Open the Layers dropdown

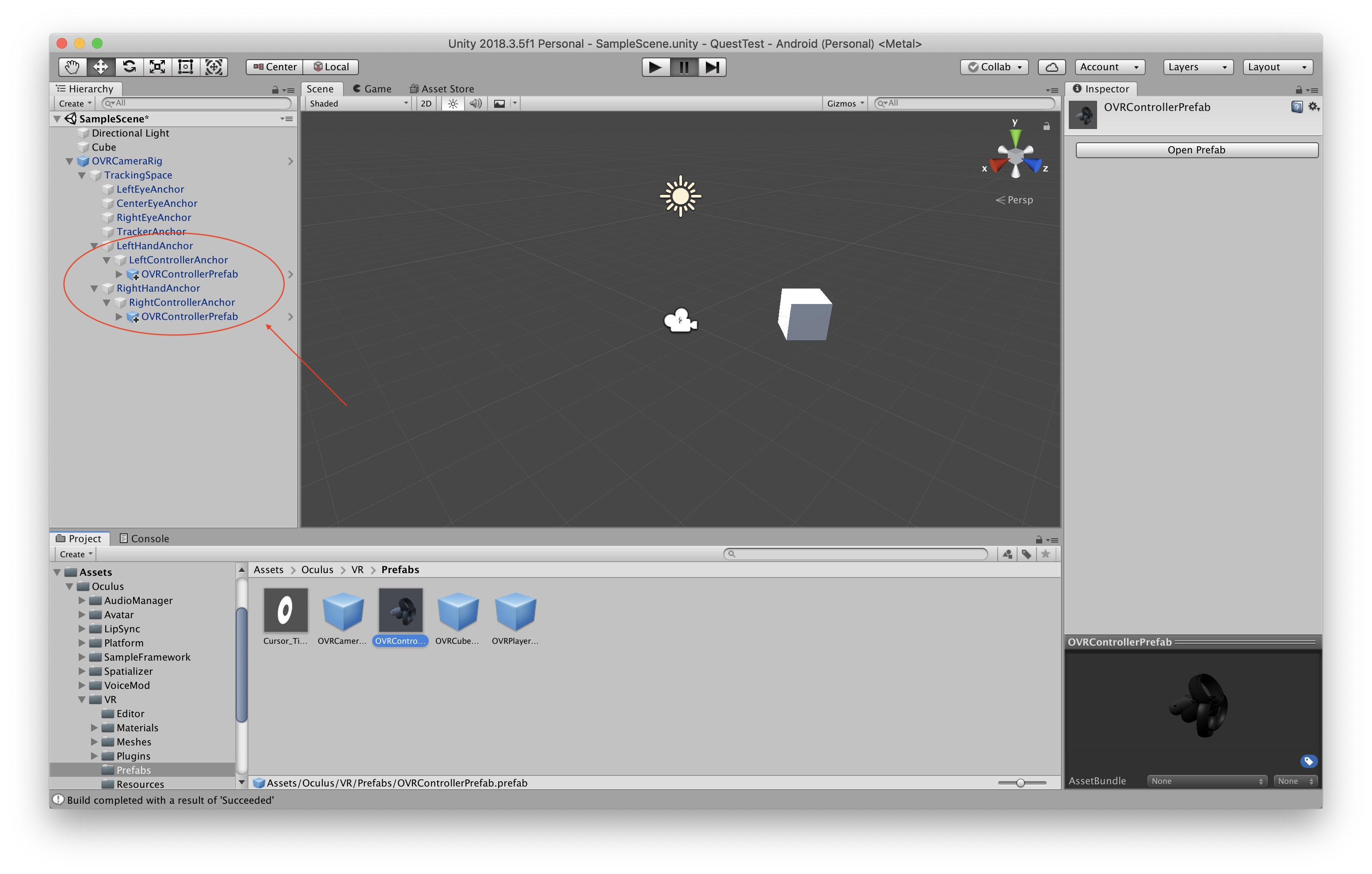coord(1198,67)
